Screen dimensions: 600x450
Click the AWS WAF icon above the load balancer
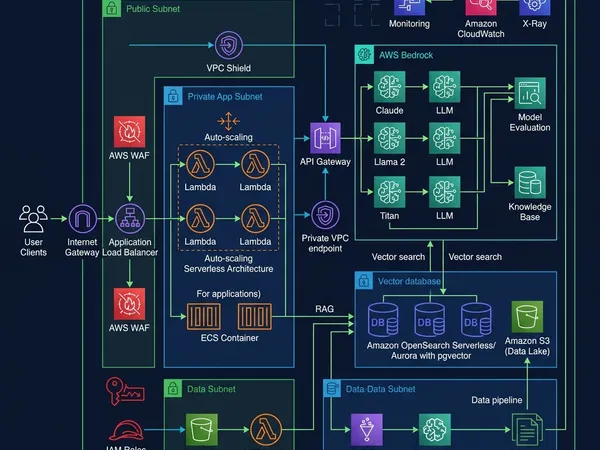click(x=129, y=132)
